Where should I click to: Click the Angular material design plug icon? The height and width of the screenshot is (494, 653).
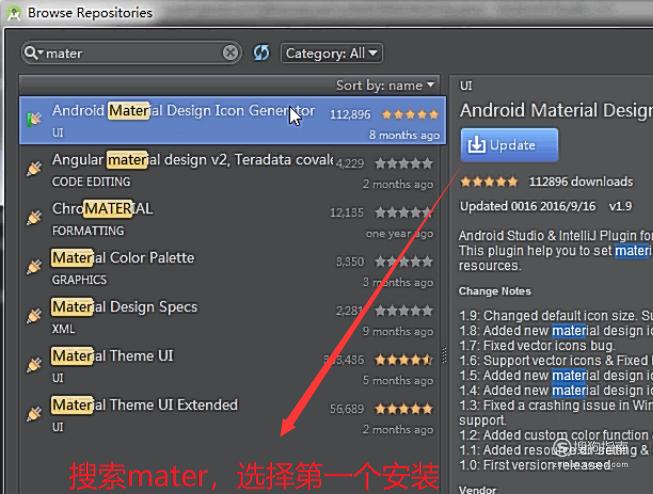(x=34, y=168)
